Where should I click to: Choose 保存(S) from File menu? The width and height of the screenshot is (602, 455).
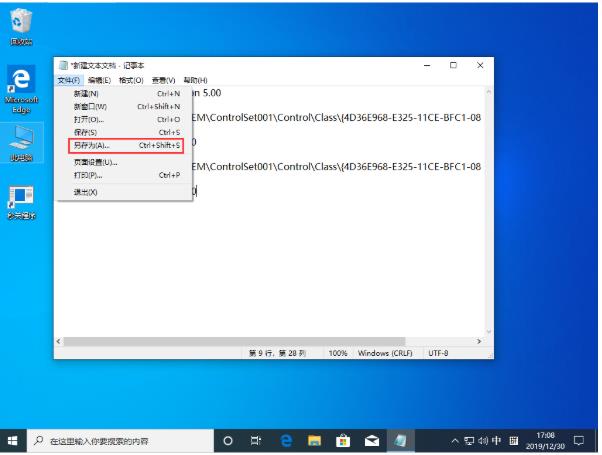124,132
